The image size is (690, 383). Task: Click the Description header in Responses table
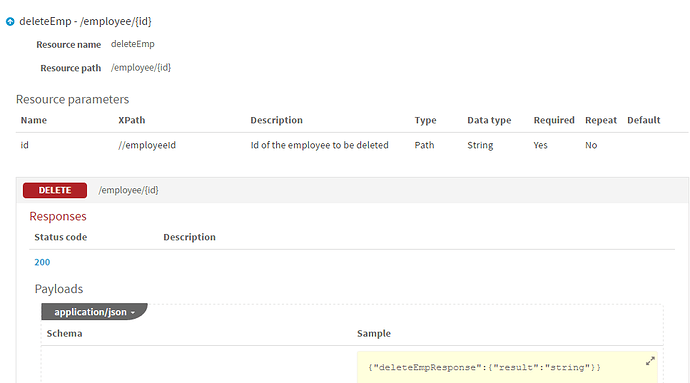190,237
